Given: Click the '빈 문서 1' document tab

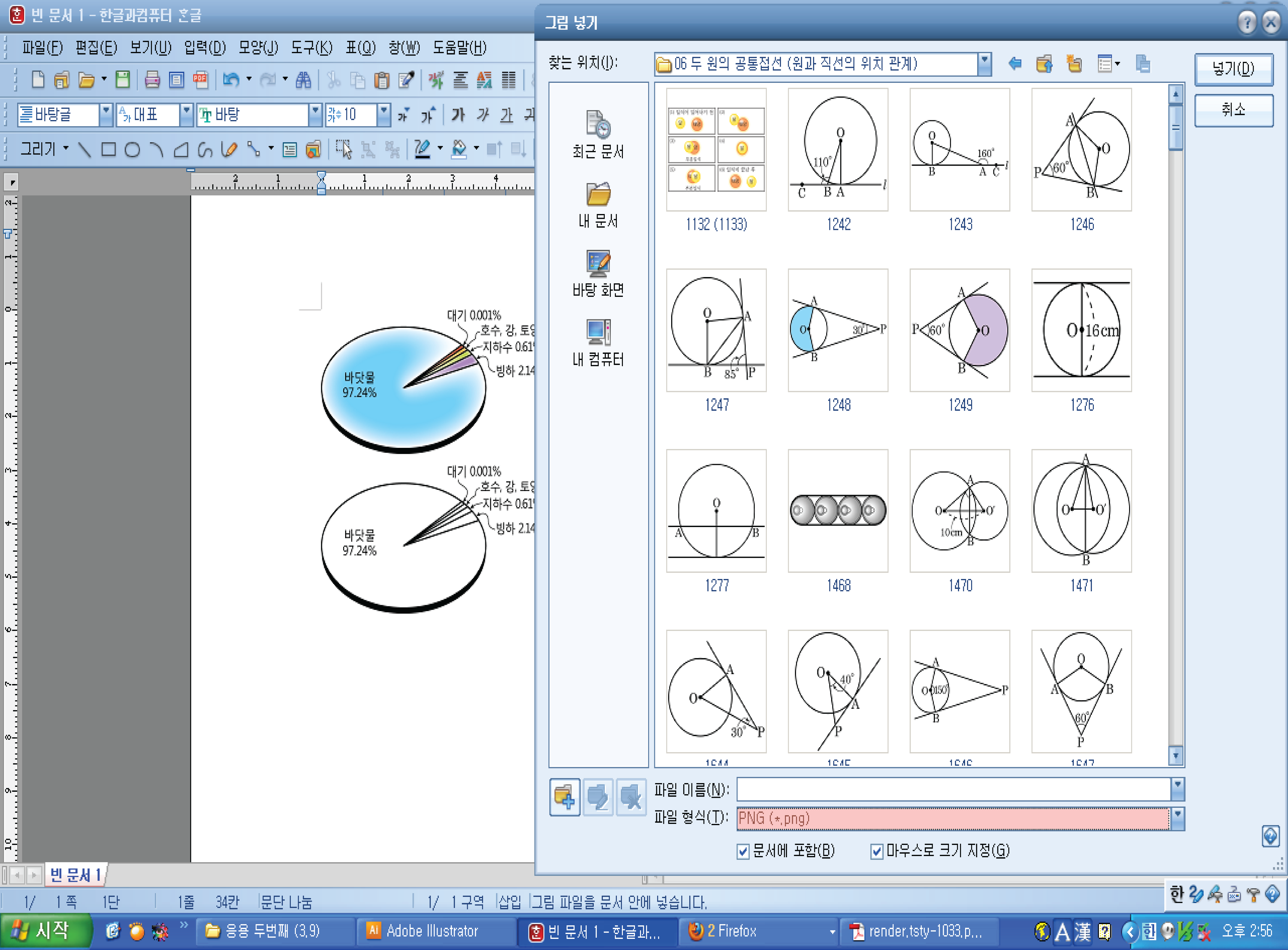Looking at the screenshot, I should (x=75, y=876).
